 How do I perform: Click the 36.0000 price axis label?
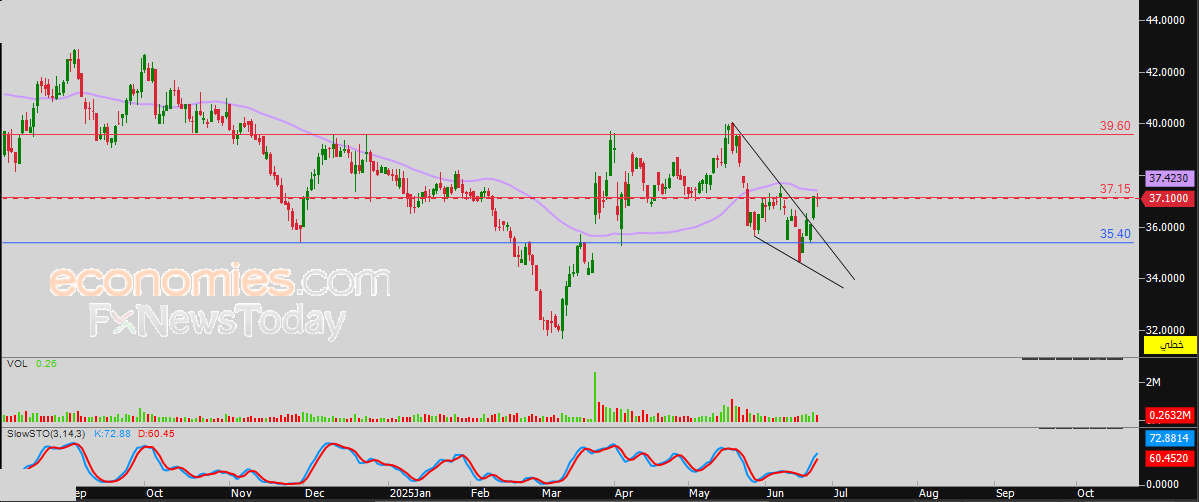coord(1167,227)
